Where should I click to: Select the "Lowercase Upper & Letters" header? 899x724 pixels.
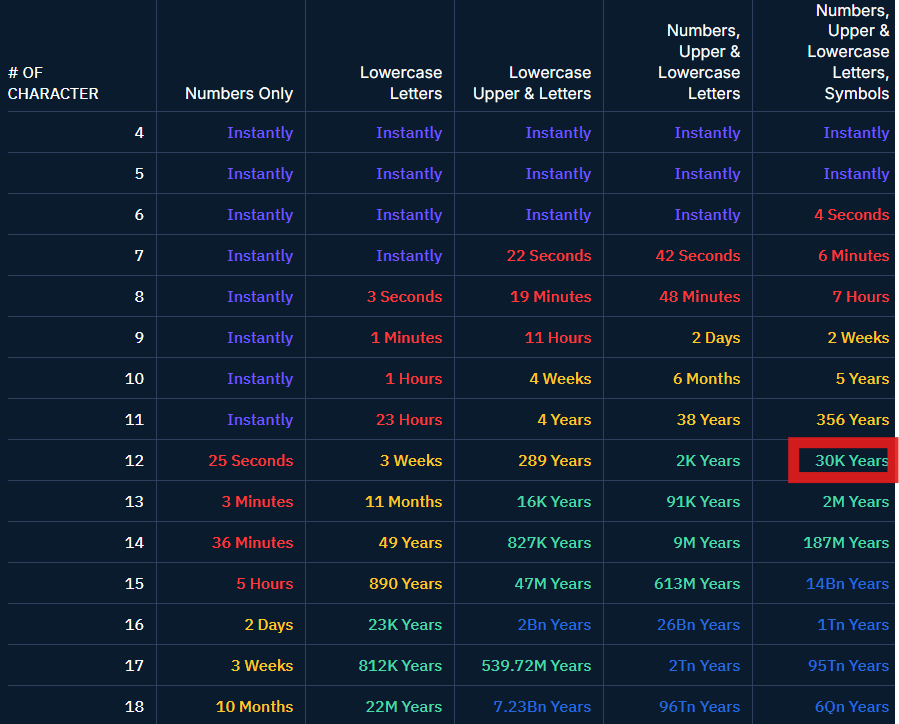coord(532,83)
